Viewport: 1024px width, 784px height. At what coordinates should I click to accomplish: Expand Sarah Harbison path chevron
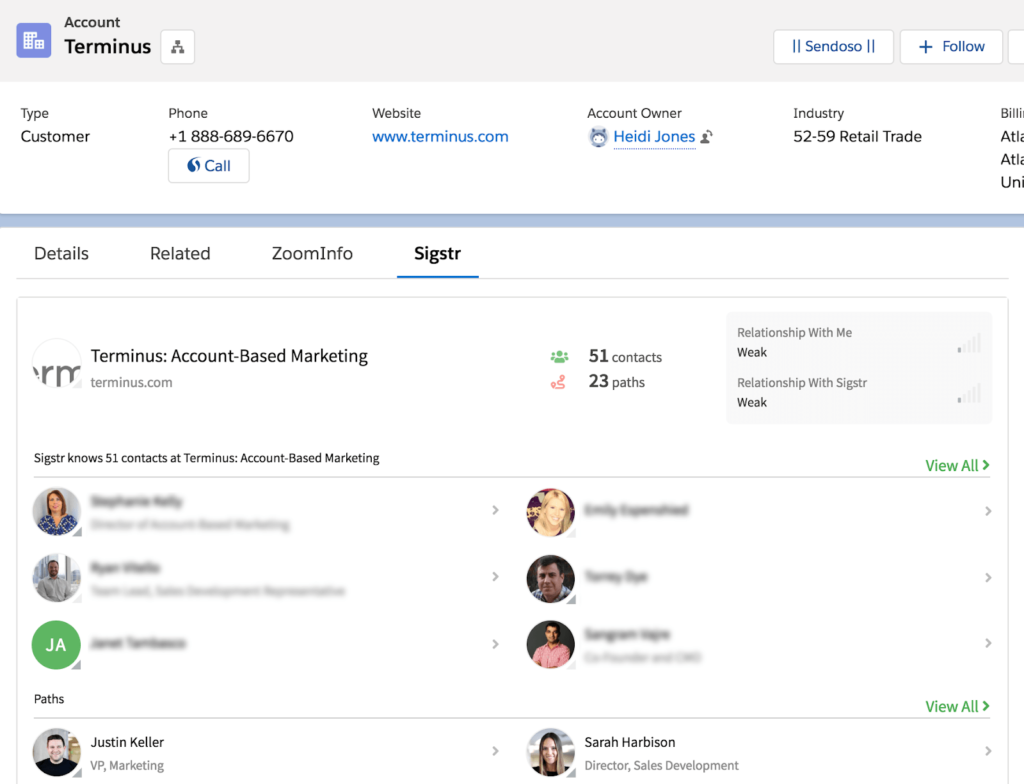coord(988,751)
